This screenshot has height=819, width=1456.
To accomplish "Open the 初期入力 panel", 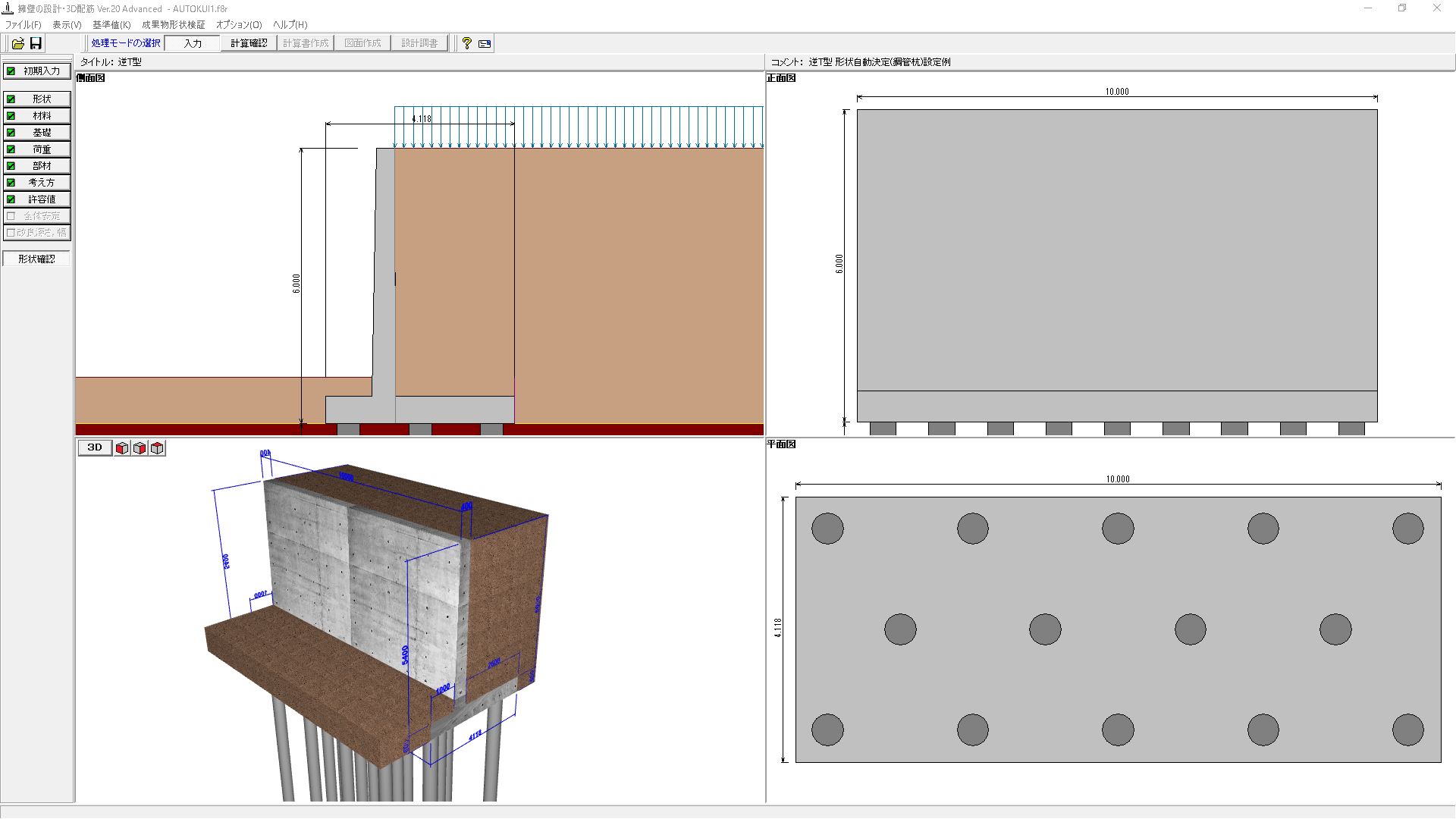I will click(36, 71).
